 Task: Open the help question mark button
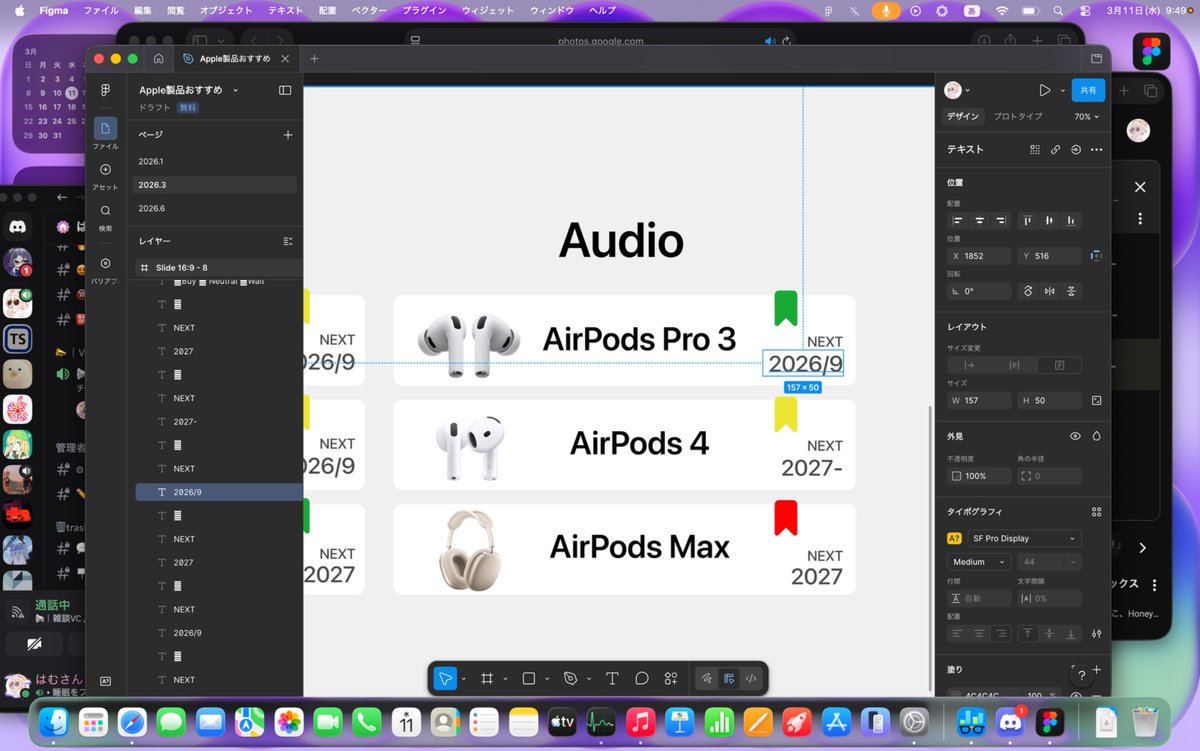coord(1082,676)
